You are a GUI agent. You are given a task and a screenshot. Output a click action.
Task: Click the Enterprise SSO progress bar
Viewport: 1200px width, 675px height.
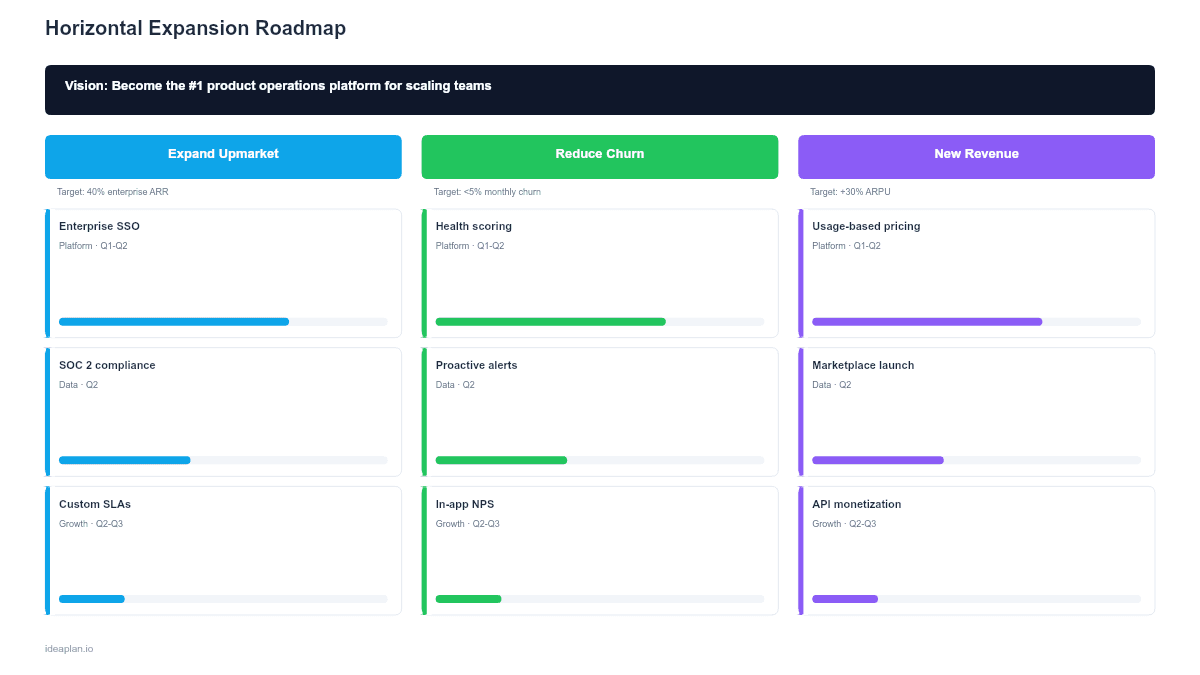point(223,321)
